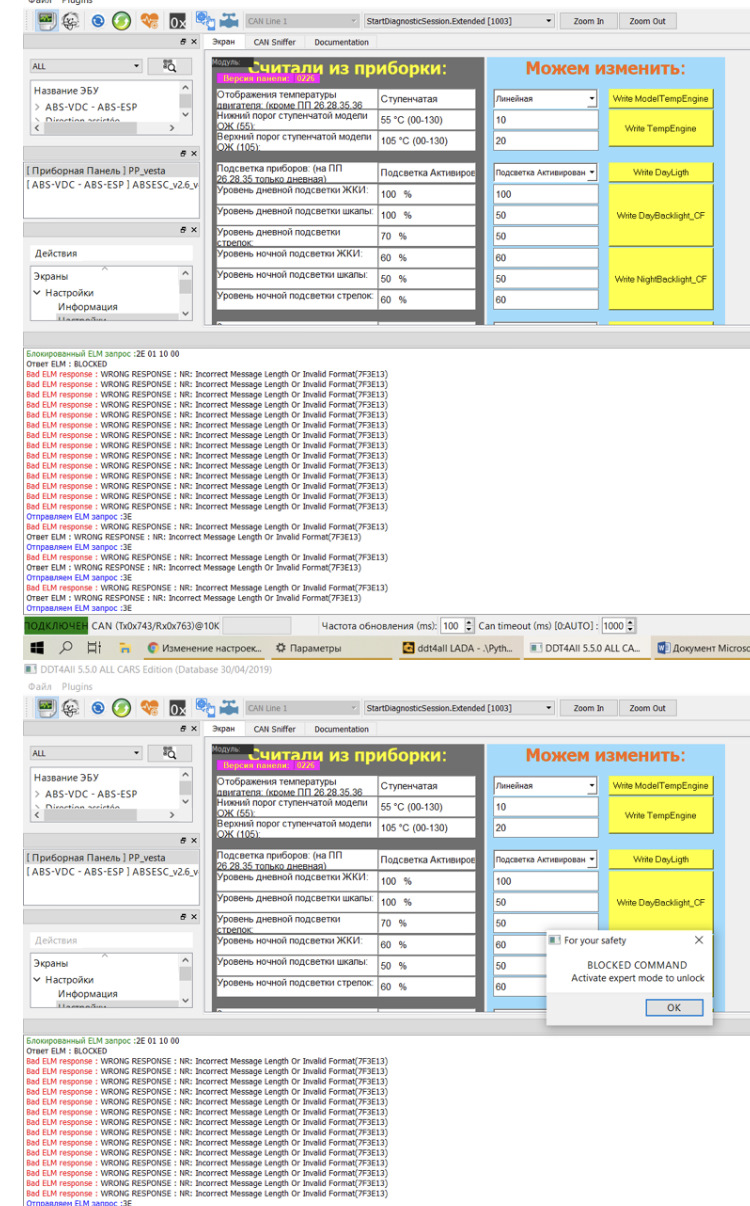
Task: Open File Explorer from the taskbar
Action: pos(124,648)
